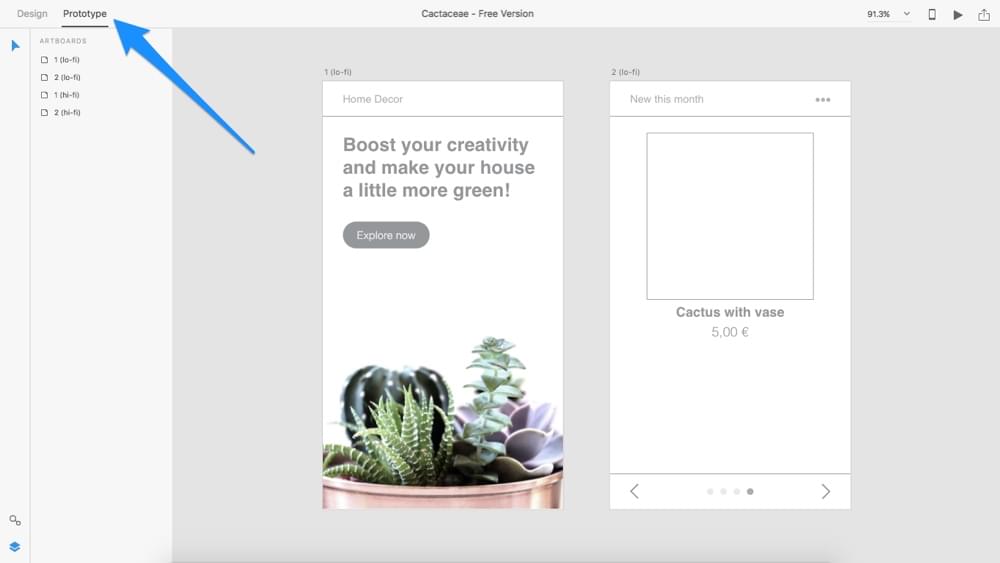
Task: Select 2 (hi-fi) artboard in list
Action: point(66,112)
